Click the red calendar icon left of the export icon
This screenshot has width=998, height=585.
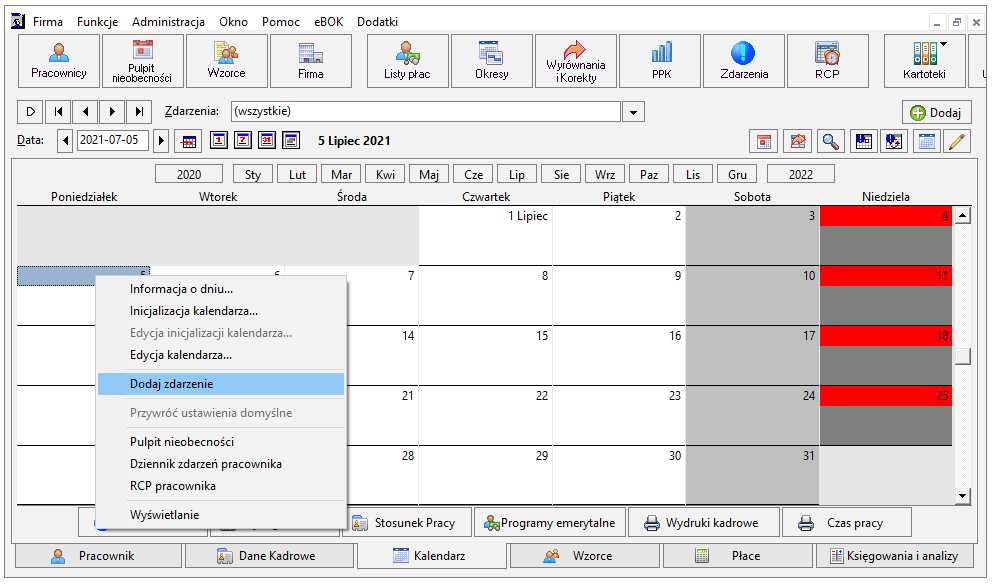(764, 141)
